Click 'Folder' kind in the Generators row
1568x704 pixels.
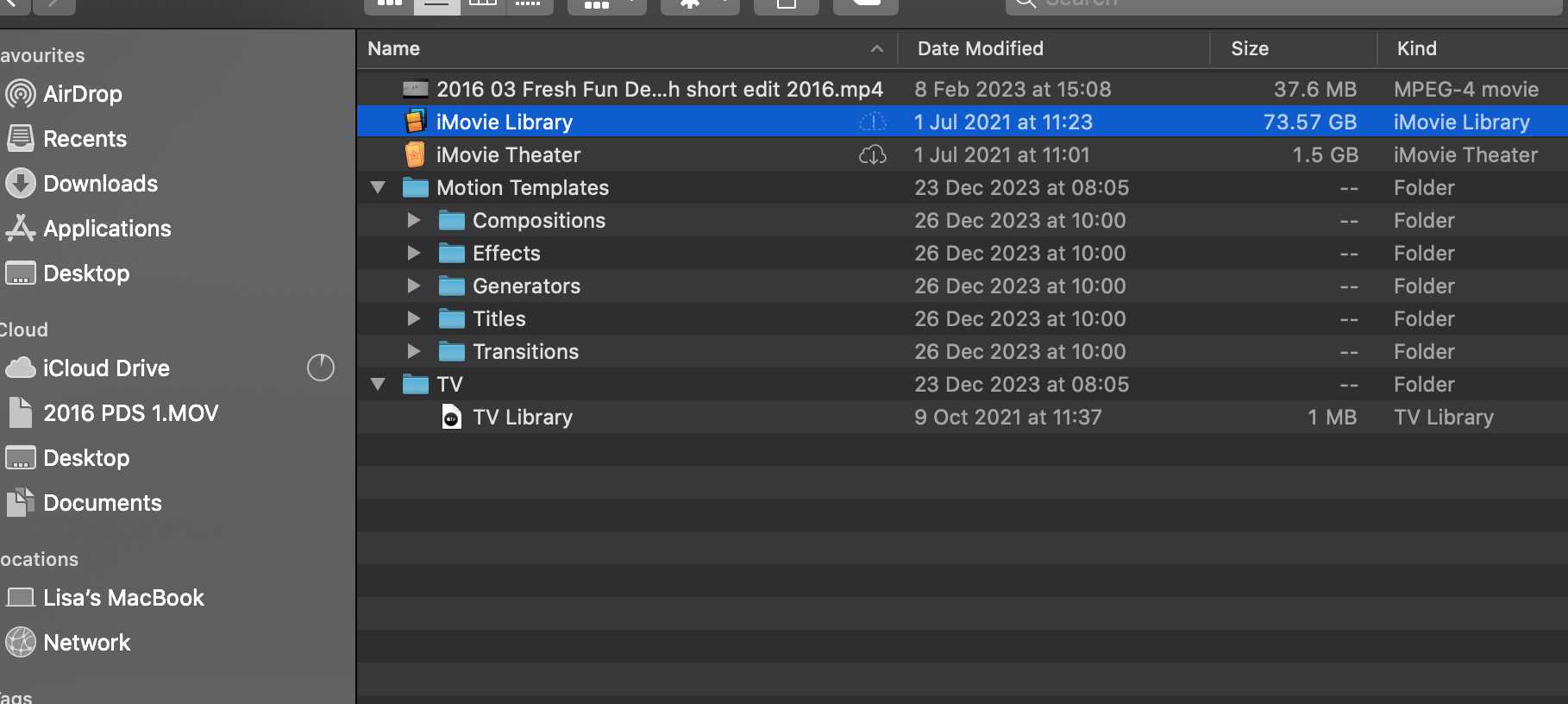[1424, 286]
